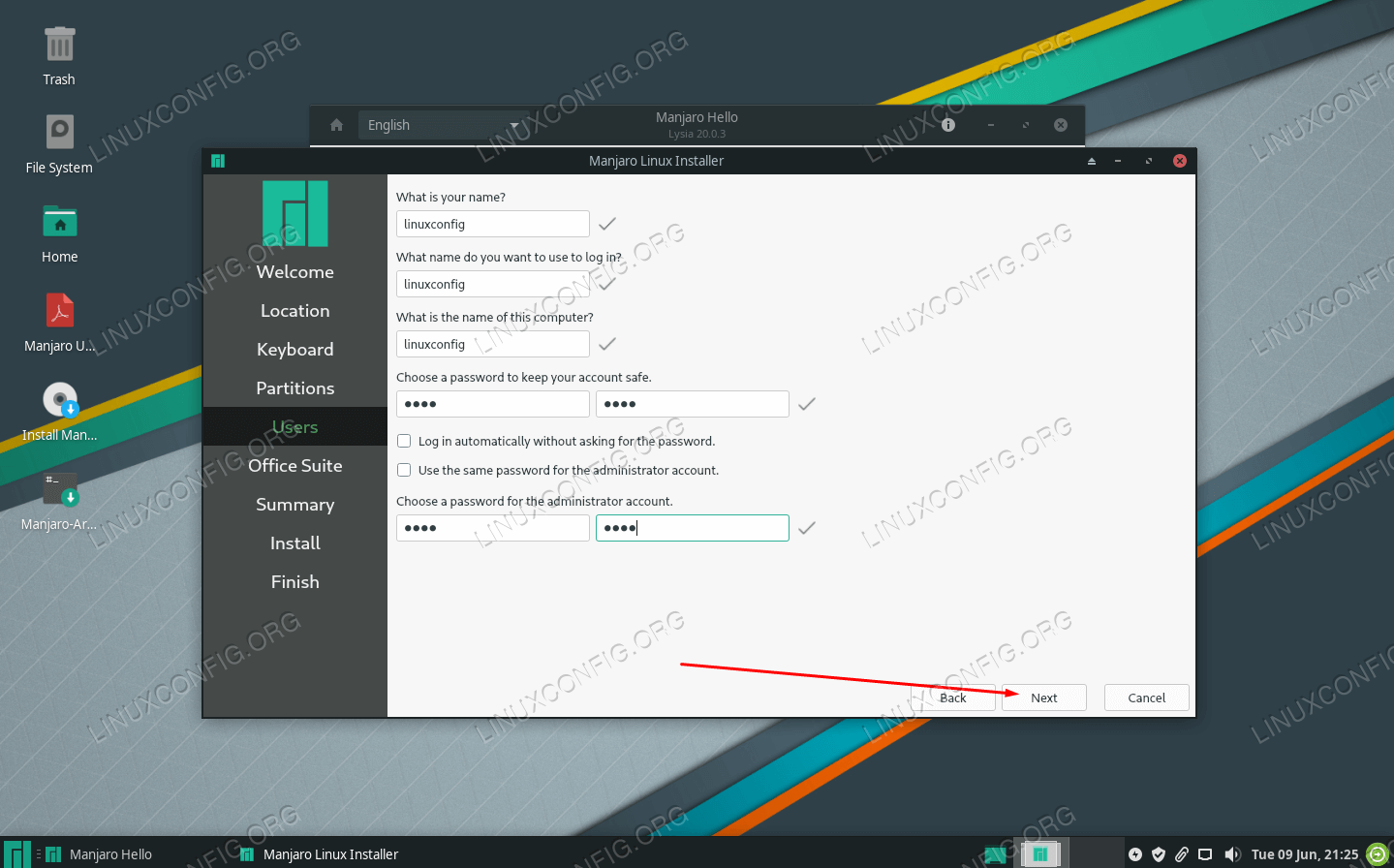This screenshot has width=1394, height=868.
Task: Focus the user account password field
Action: (493, 404)
